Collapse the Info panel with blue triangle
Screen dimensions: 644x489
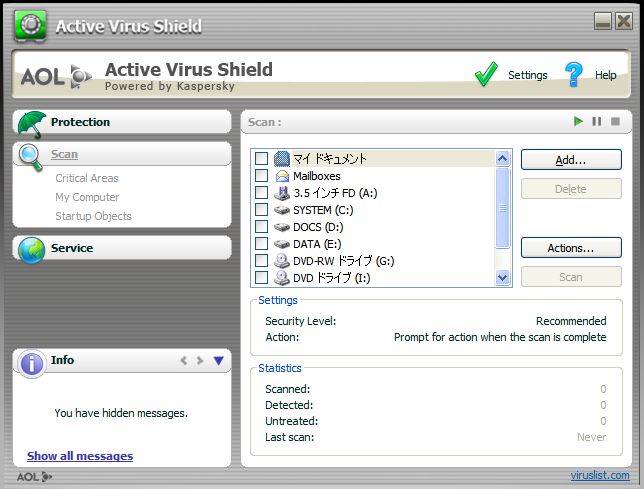(x=218, y=360)
